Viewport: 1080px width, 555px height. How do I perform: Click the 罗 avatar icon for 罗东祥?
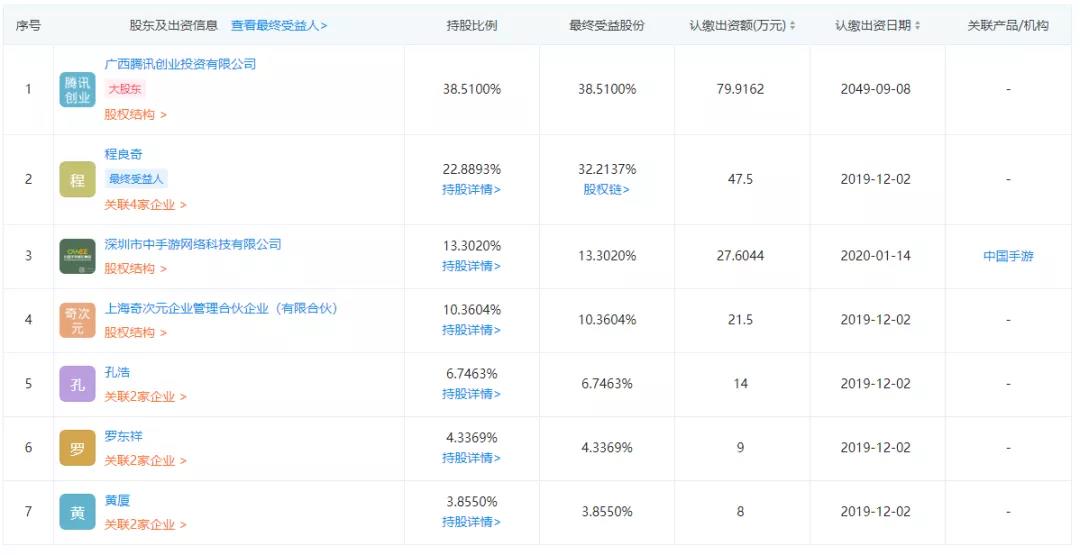(x=77, y=448)
